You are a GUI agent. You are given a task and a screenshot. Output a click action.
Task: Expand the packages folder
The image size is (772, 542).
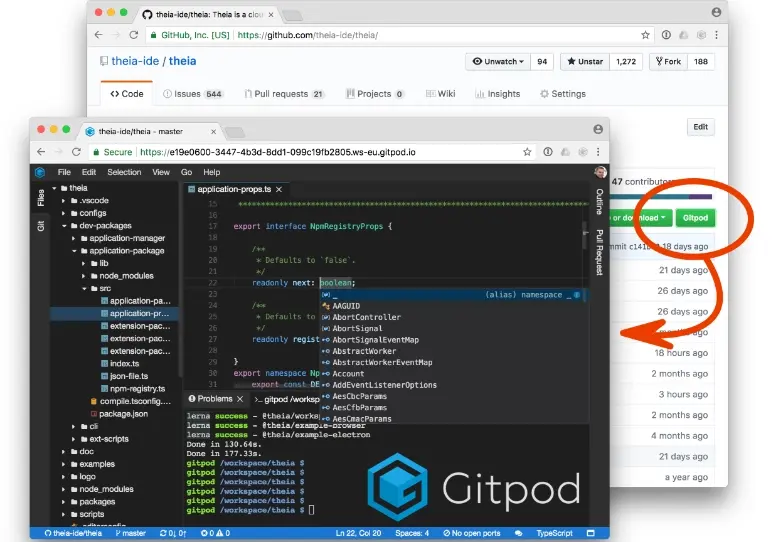tap(64, 502)
